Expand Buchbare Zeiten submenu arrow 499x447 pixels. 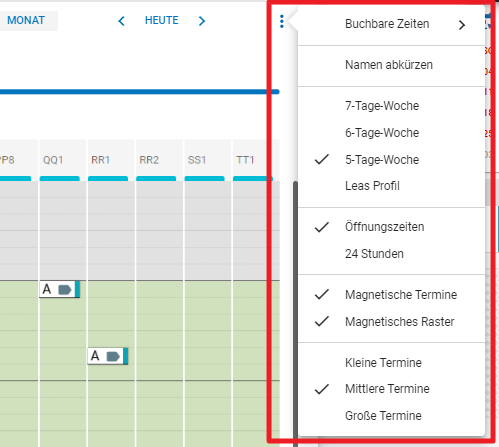pos(461,25)
